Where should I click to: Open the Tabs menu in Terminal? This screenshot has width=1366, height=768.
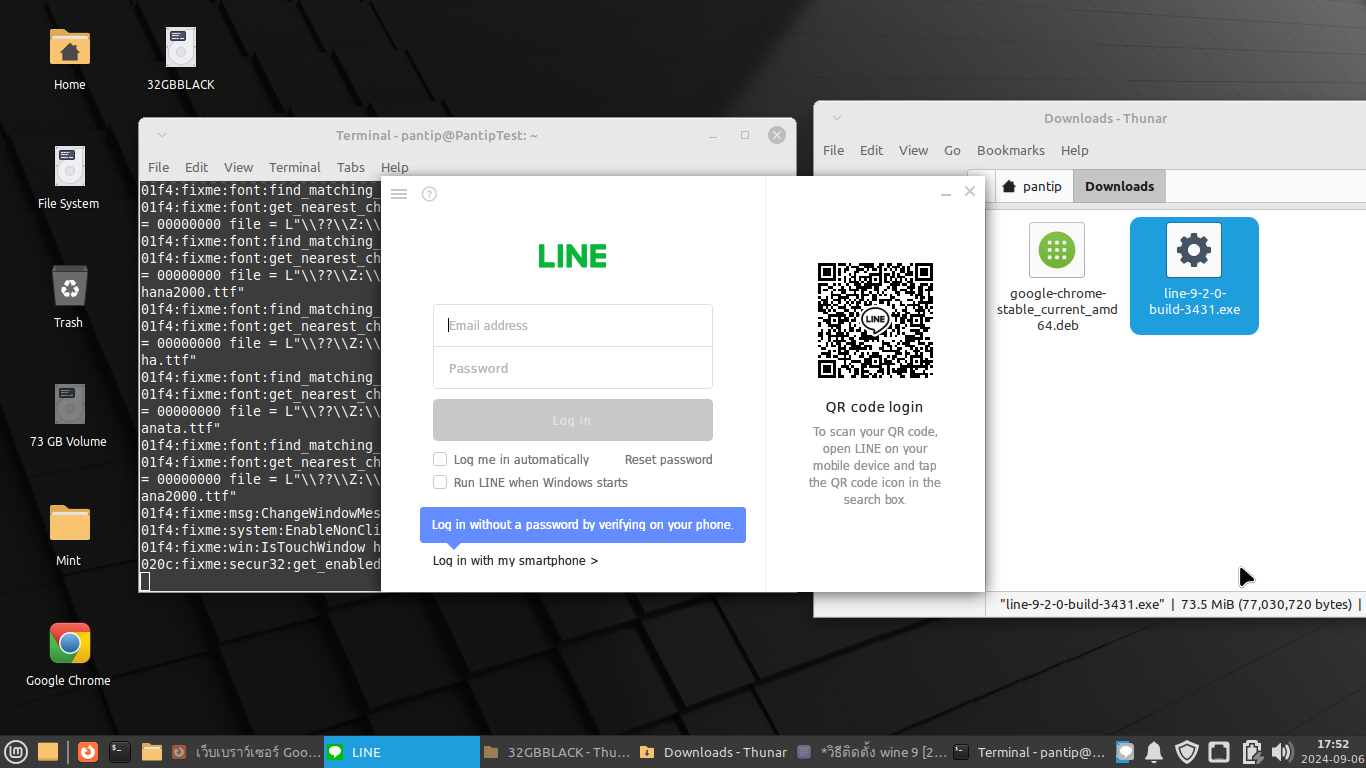(x=351, y=167)
